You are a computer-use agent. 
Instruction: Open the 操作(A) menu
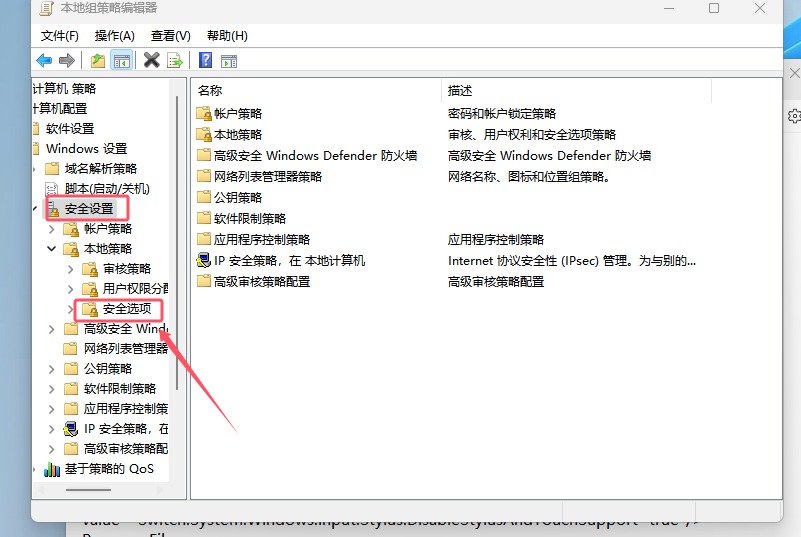[114, 35]
